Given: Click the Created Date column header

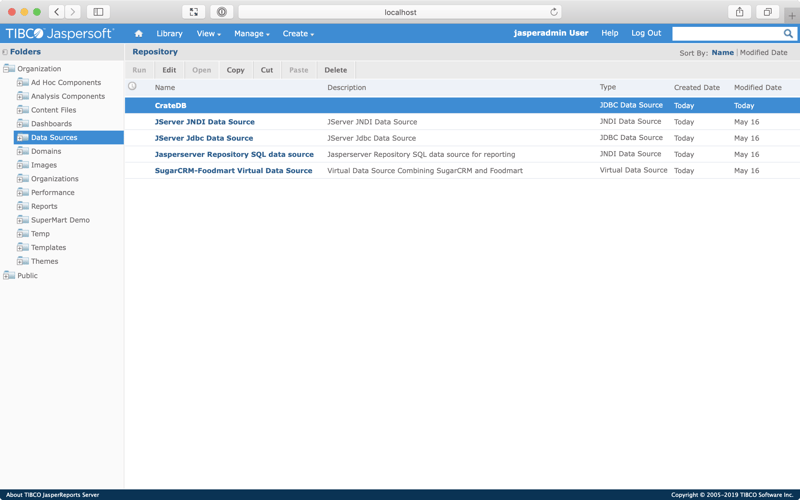Looking at the screenshot, I should pos(696,87).
